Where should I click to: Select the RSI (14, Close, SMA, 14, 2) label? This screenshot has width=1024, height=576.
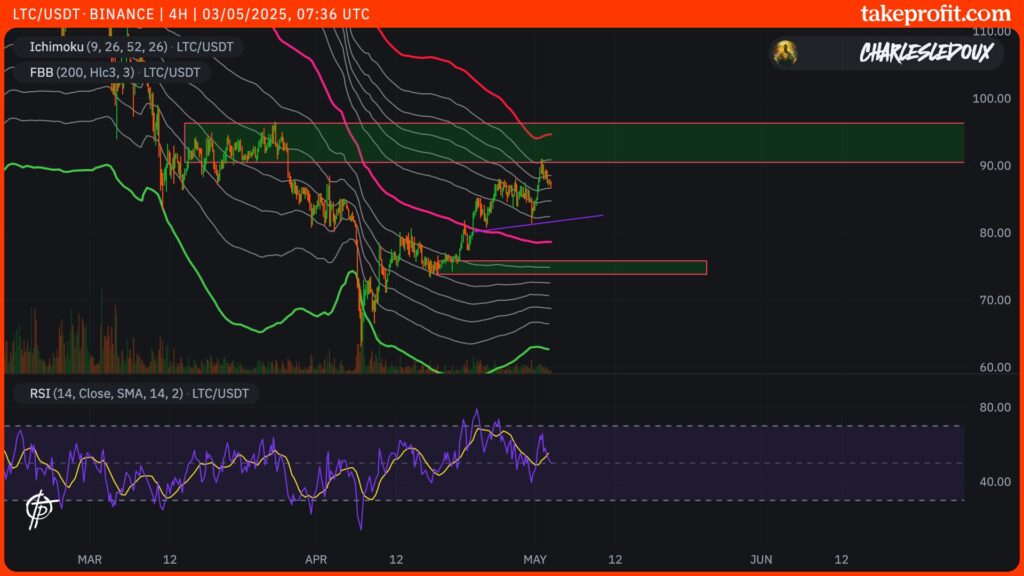138,394
